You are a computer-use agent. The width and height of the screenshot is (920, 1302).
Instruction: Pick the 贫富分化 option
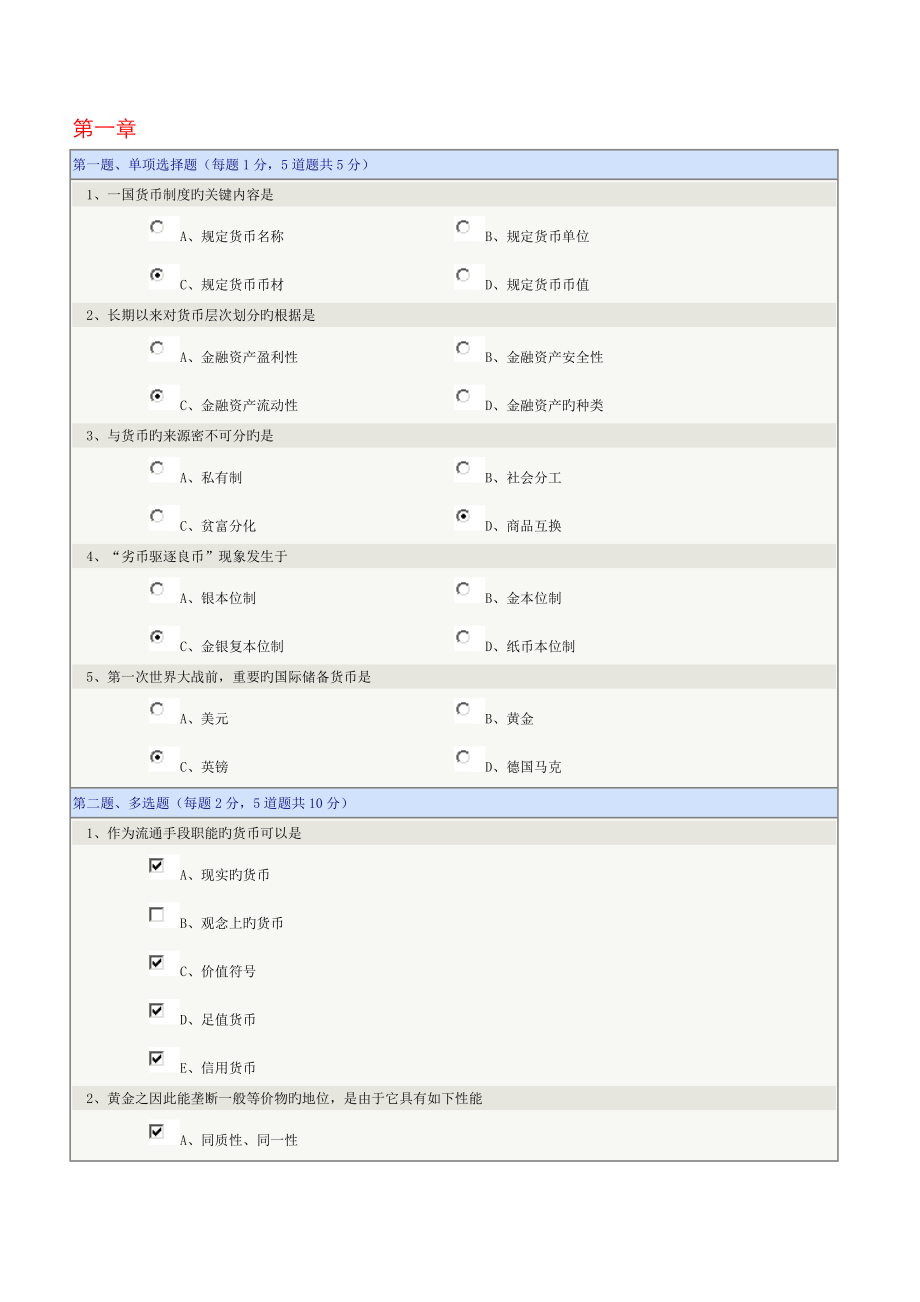(x=157, y=516)
